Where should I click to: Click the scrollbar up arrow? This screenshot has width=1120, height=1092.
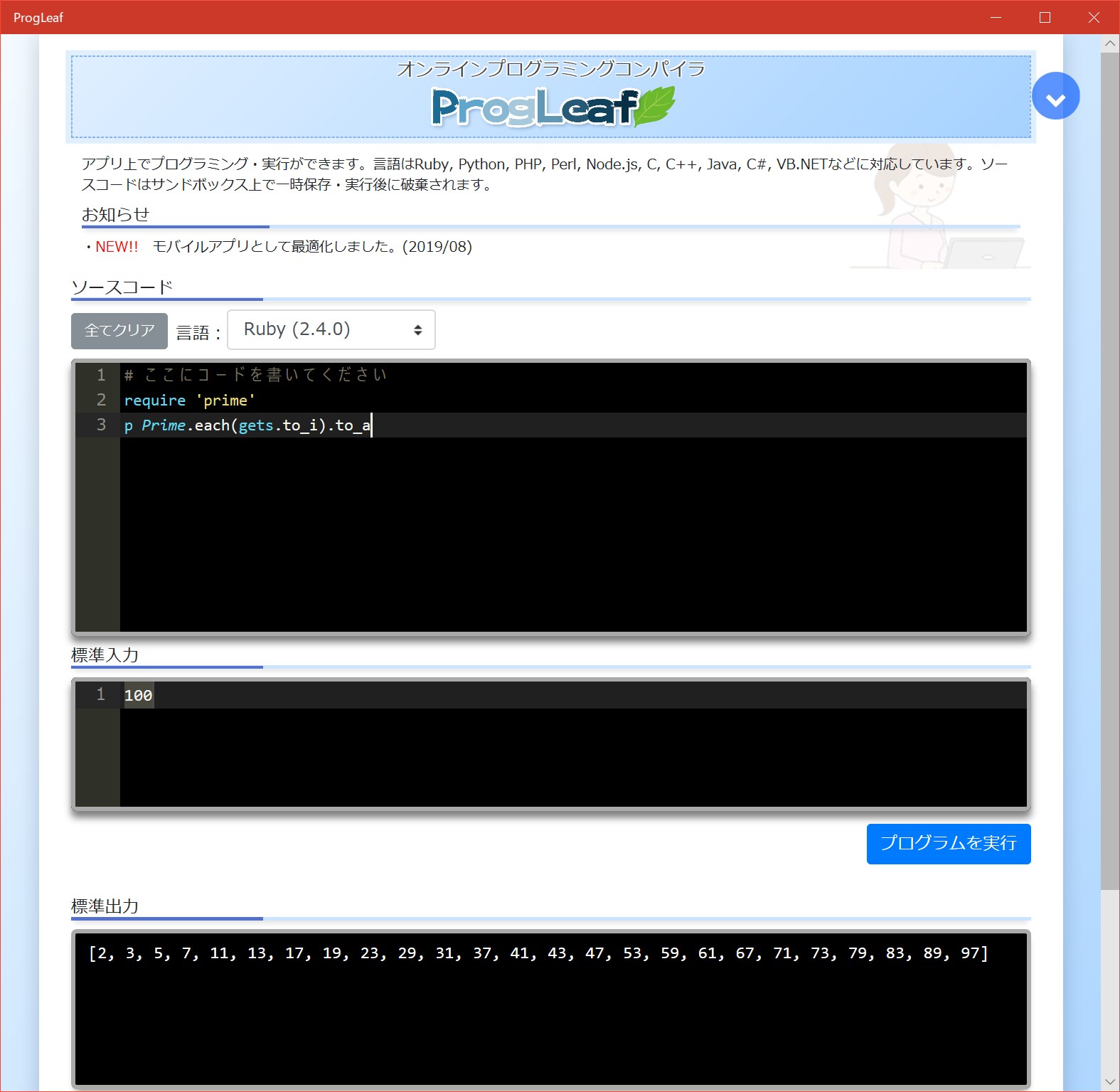1110,43
